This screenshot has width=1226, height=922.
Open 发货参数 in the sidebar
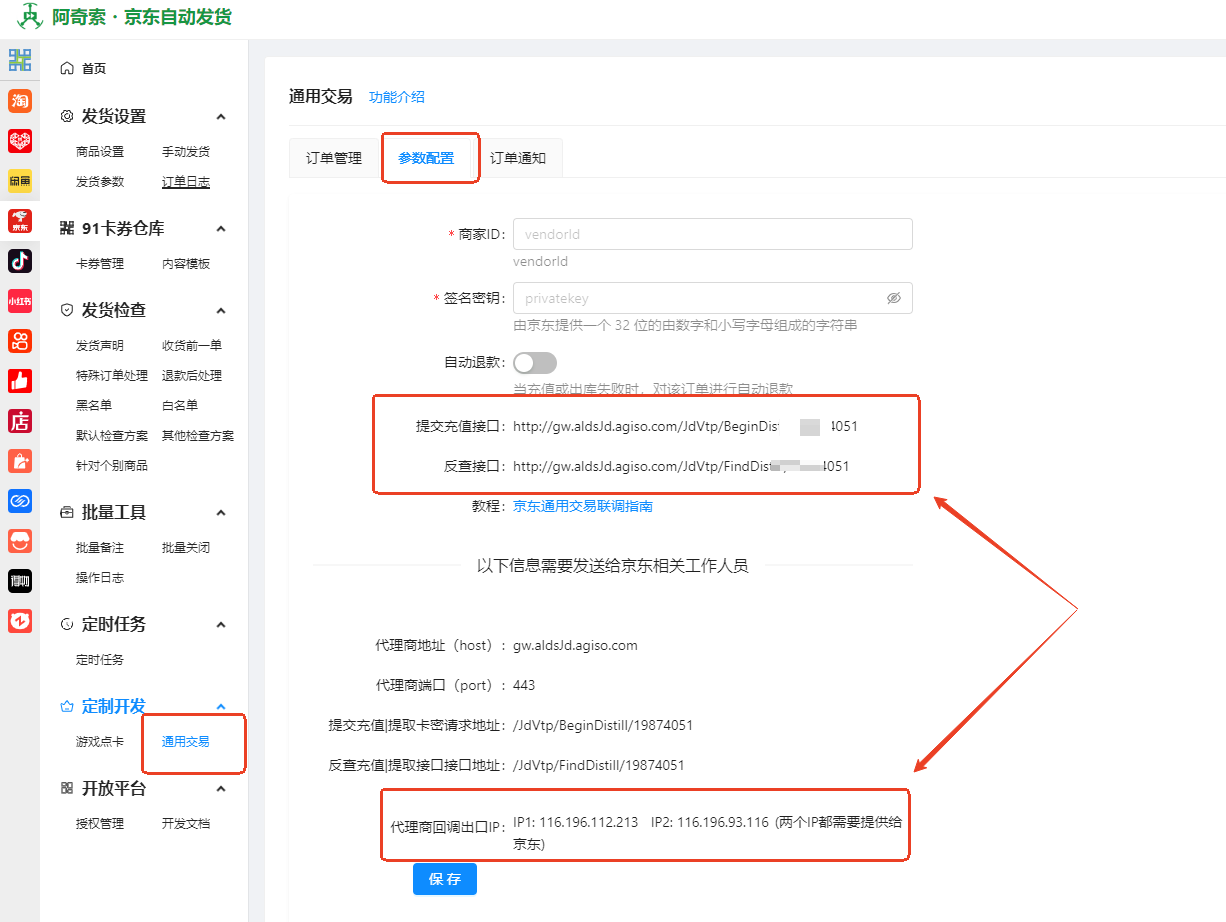point(100,182)
